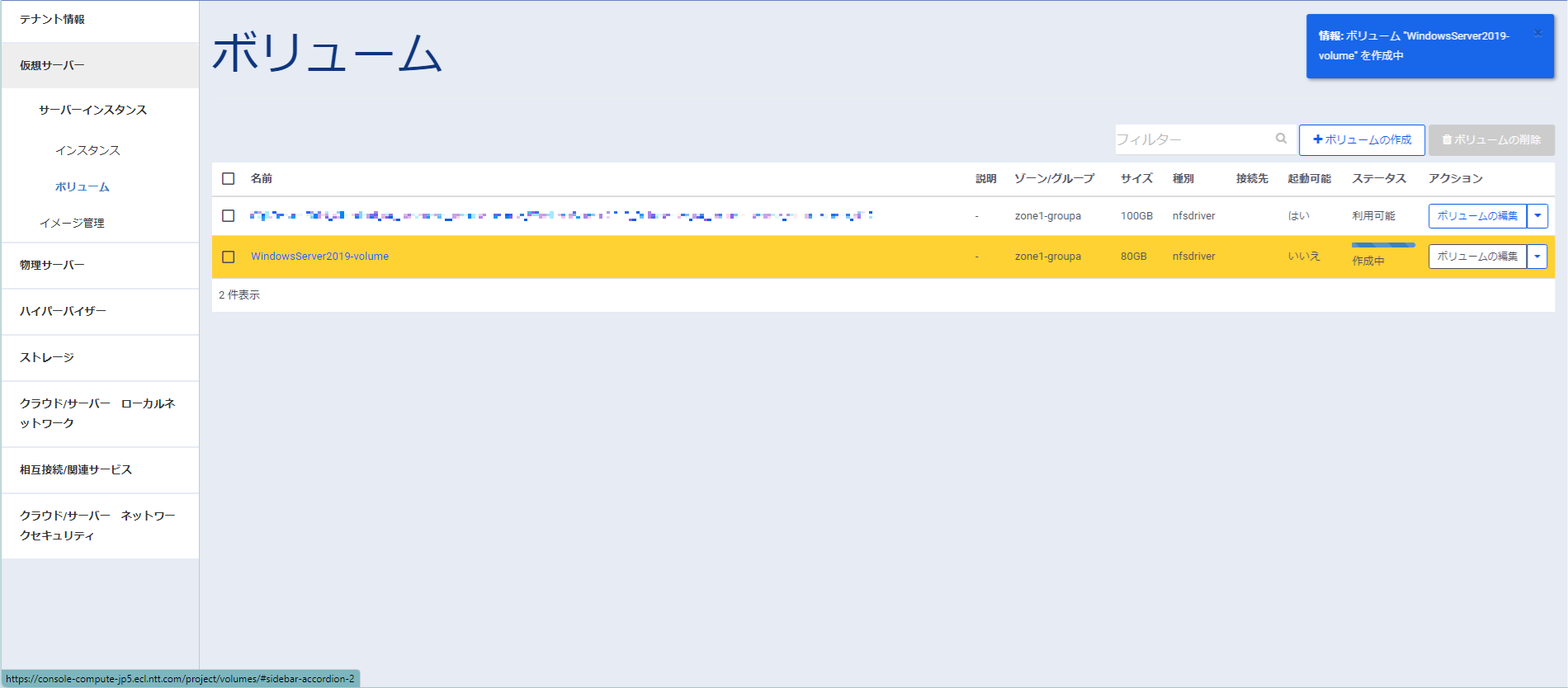This screenshot has height=688, width=1568.
Task: Expand 相互接続/関連サービス sidebar section
Action: point(100,470)
